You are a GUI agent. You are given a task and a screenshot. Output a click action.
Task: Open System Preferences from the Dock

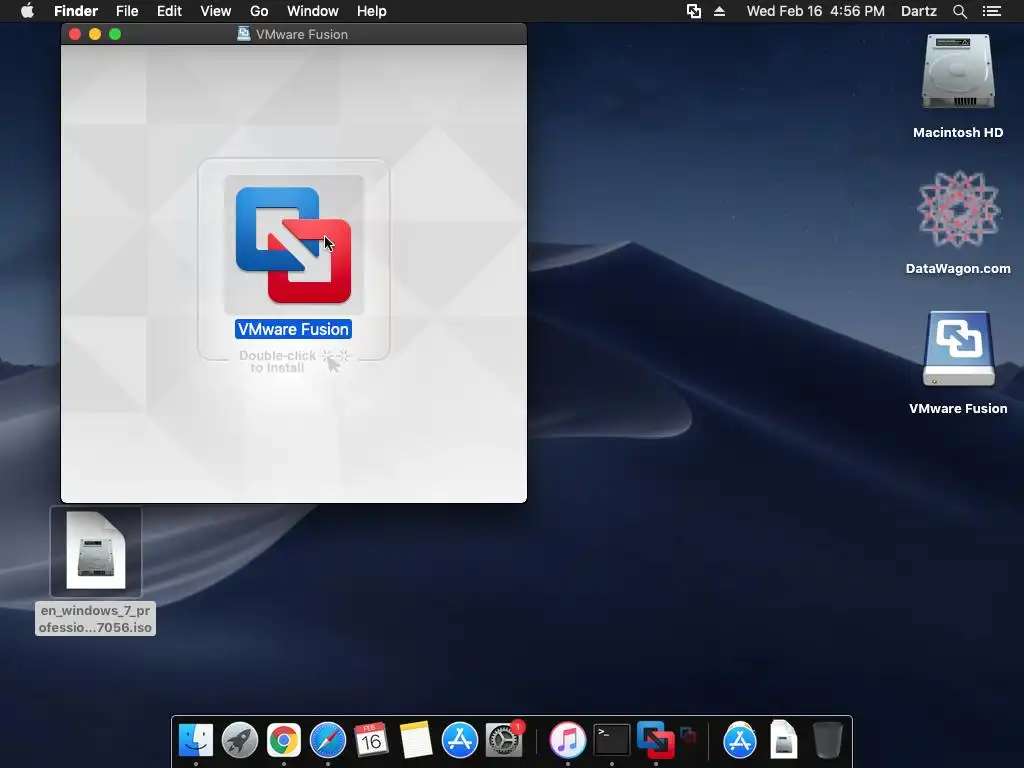point(504,740)
